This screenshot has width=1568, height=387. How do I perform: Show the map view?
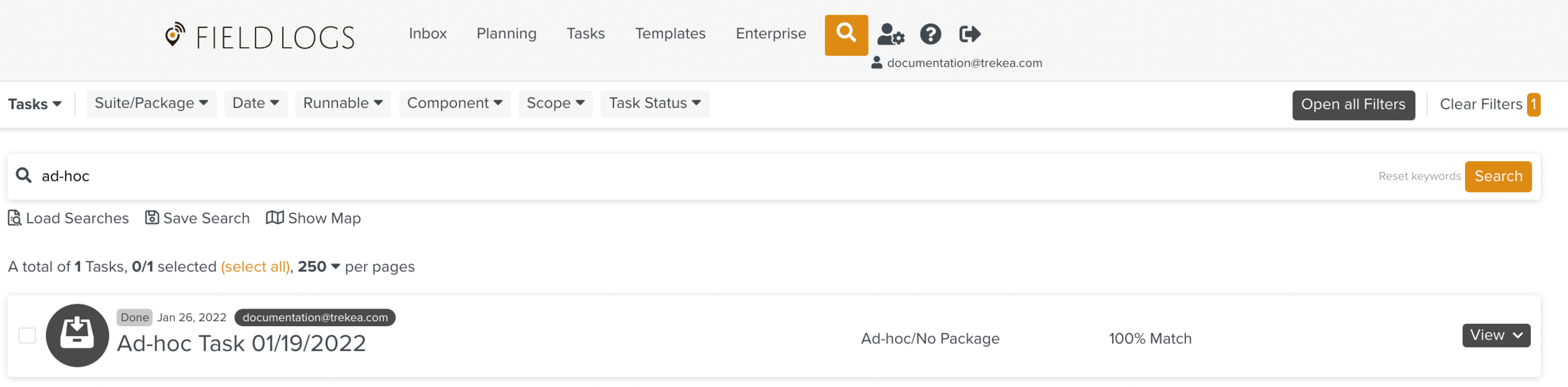point(314,218)
